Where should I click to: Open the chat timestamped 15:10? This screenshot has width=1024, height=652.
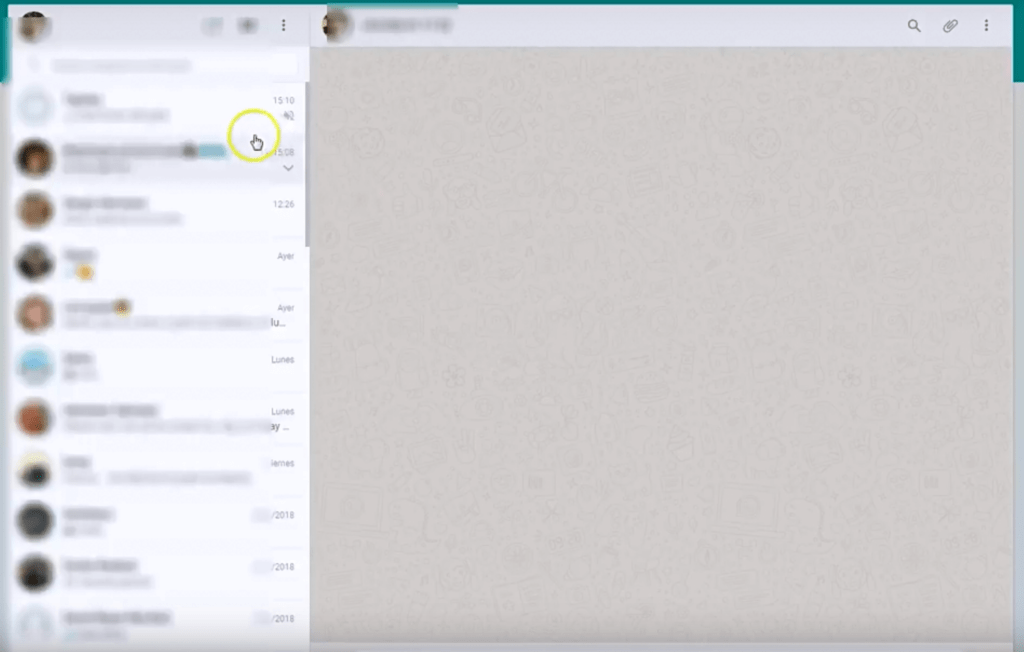click(x=158, y=107)
